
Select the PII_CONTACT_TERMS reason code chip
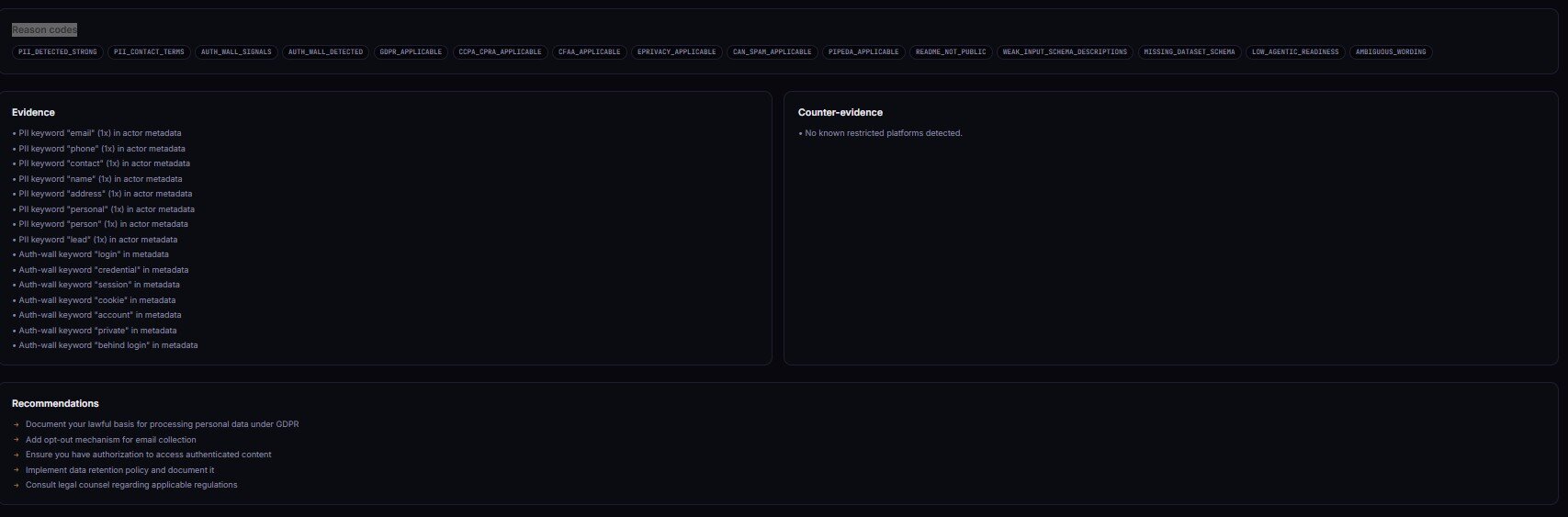pyautogui.click(x=149, y=52)
